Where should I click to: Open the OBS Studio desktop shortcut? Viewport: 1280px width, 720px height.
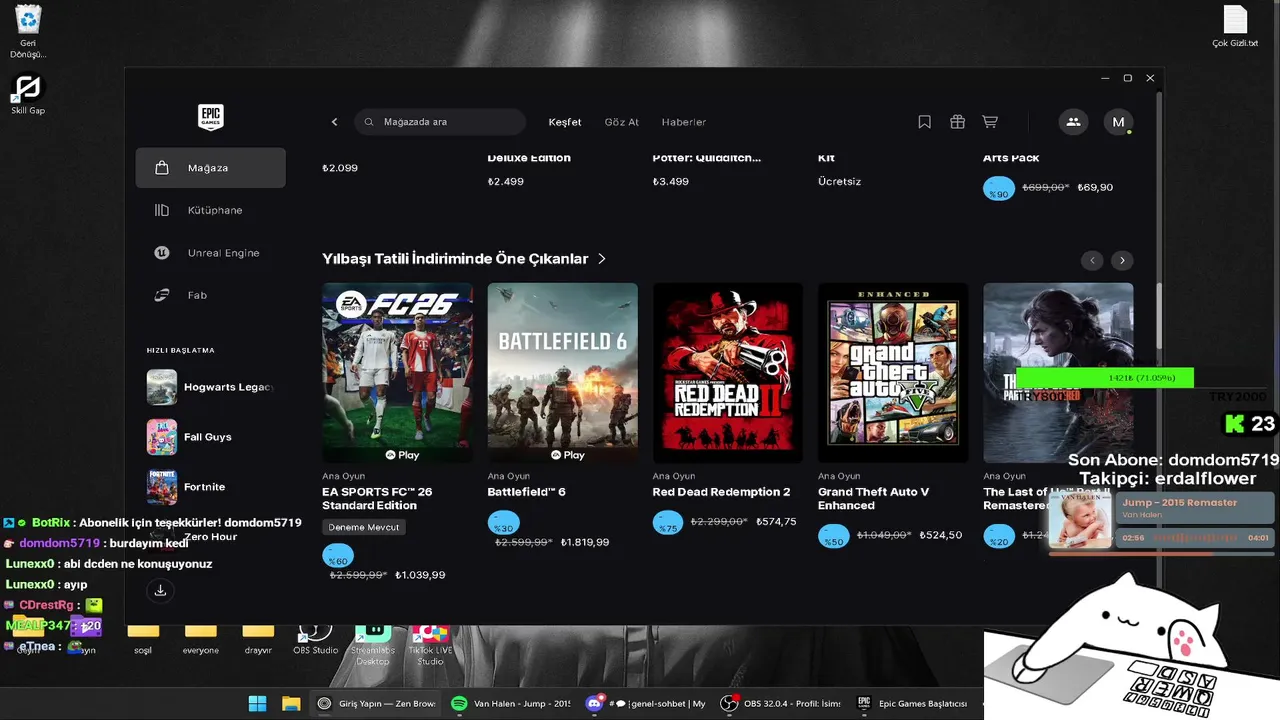pyautogui.click(x=315, y=640)
